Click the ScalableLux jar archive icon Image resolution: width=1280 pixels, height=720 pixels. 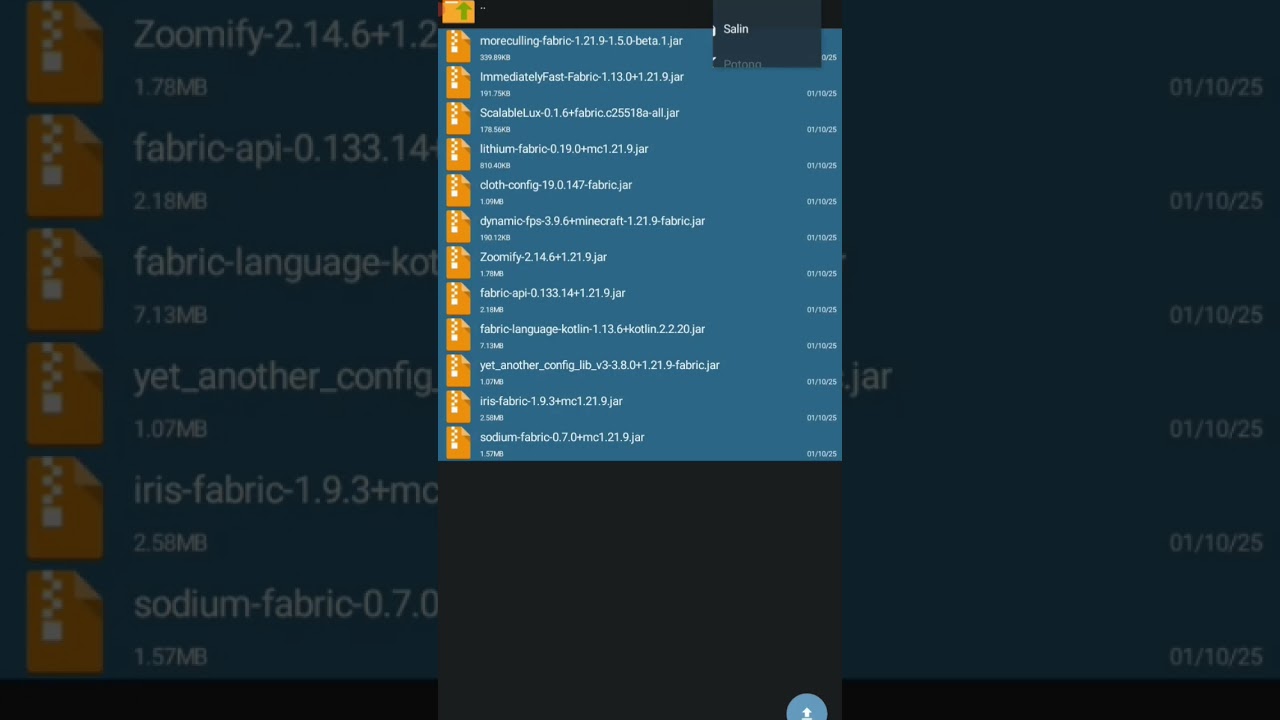tap(459, 119)
